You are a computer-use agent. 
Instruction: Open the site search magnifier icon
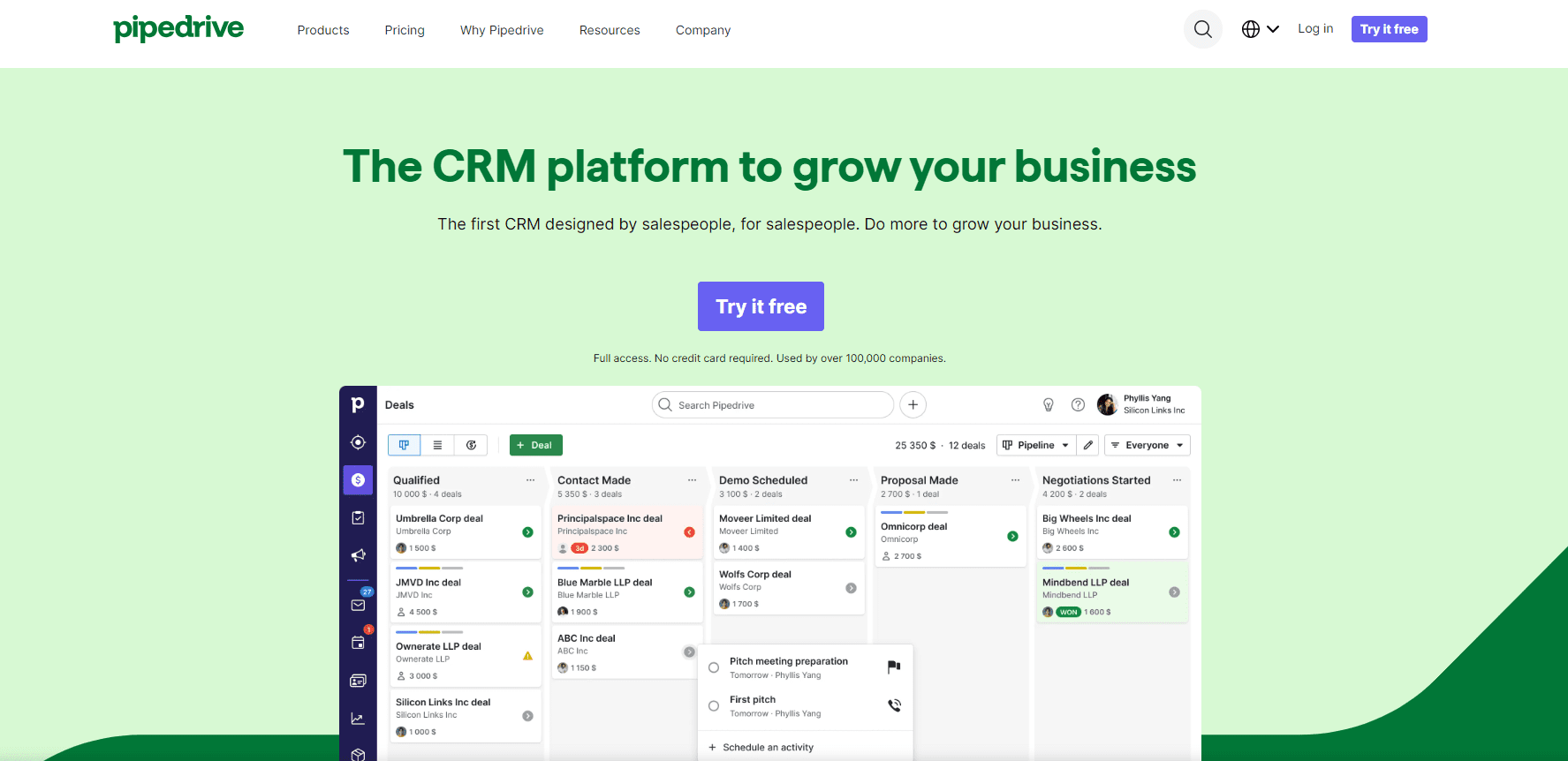1203,29
